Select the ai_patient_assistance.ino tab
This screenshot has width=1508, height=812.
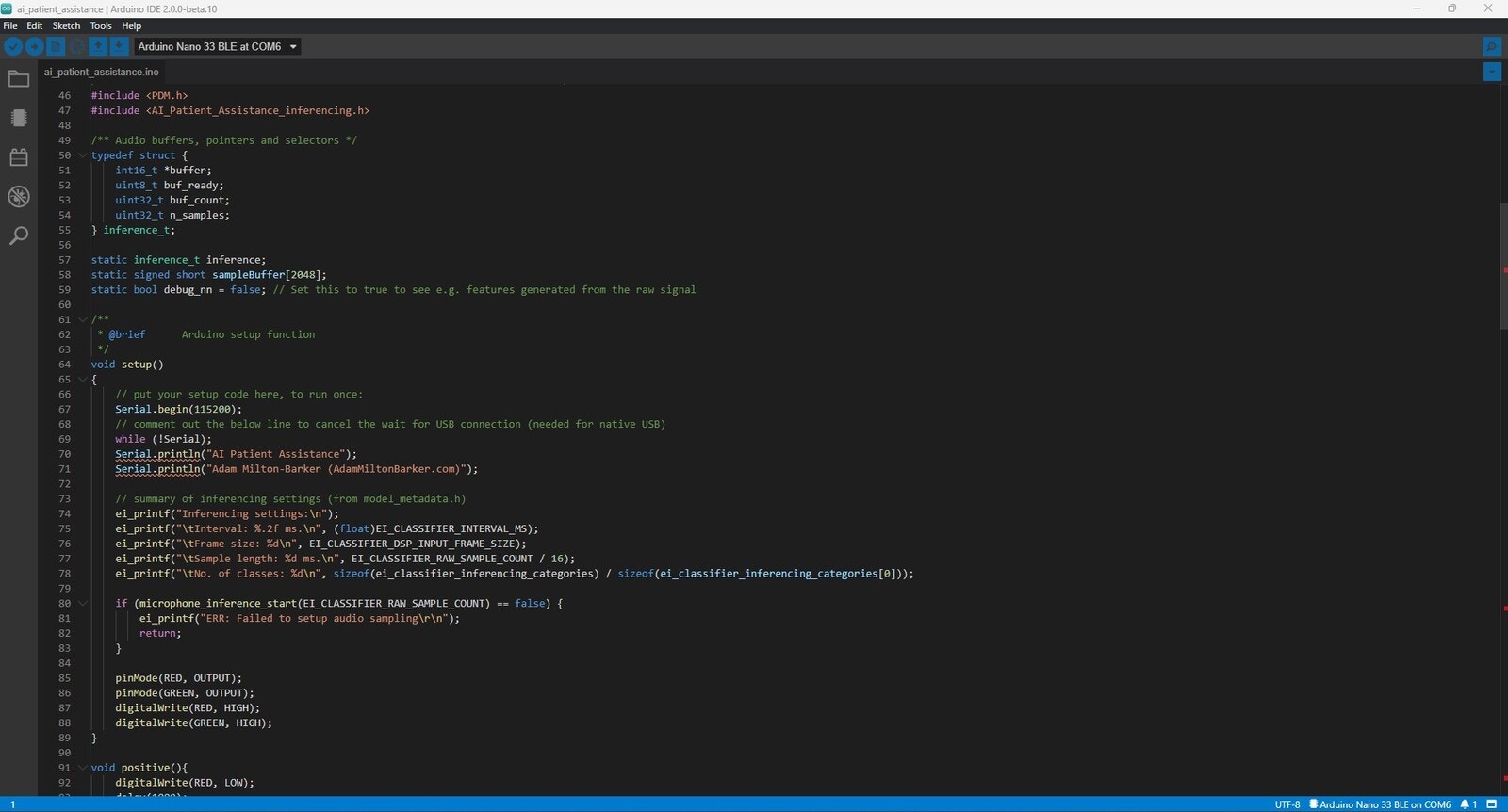101,72
